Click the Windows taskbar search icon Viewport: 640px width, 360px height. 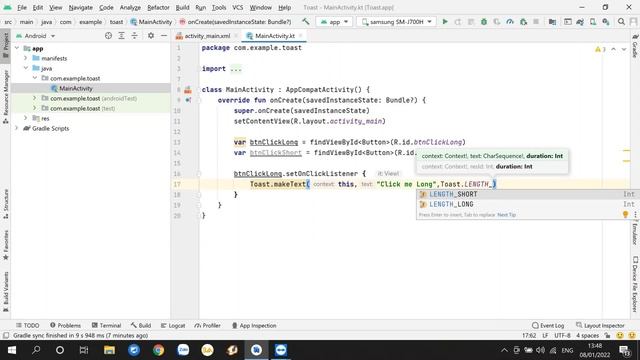click(36, 350)
